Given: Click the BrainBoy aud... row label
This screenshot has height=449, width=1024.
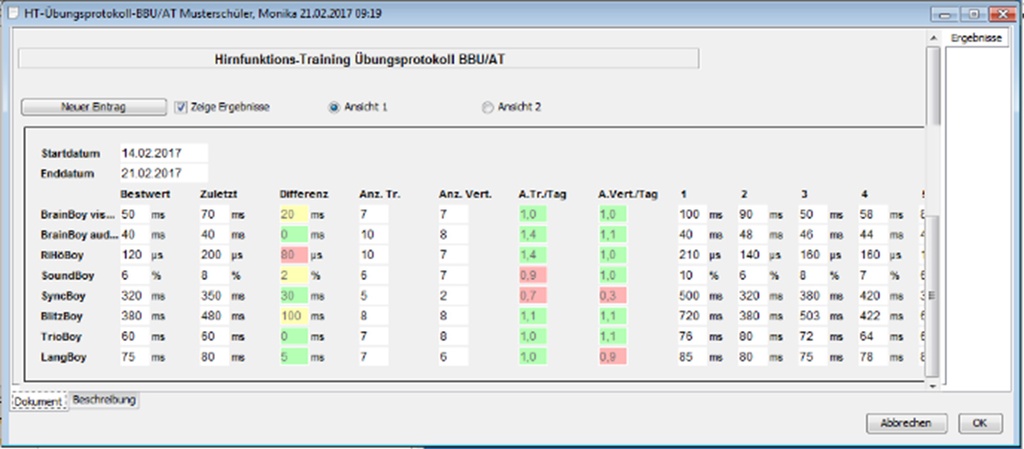Looking at the screenshot, I should click(79, 235).
